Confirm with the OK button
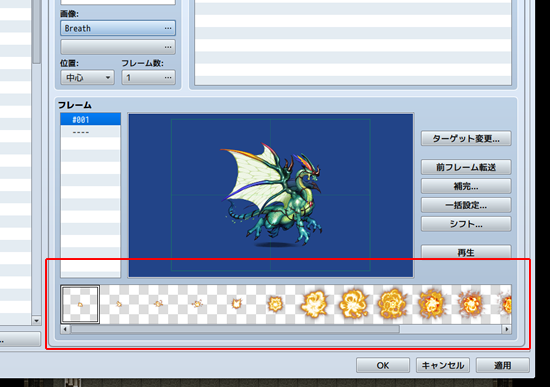Image resolution: width=550 pixels, height=387 pixels. pos(383,365)
